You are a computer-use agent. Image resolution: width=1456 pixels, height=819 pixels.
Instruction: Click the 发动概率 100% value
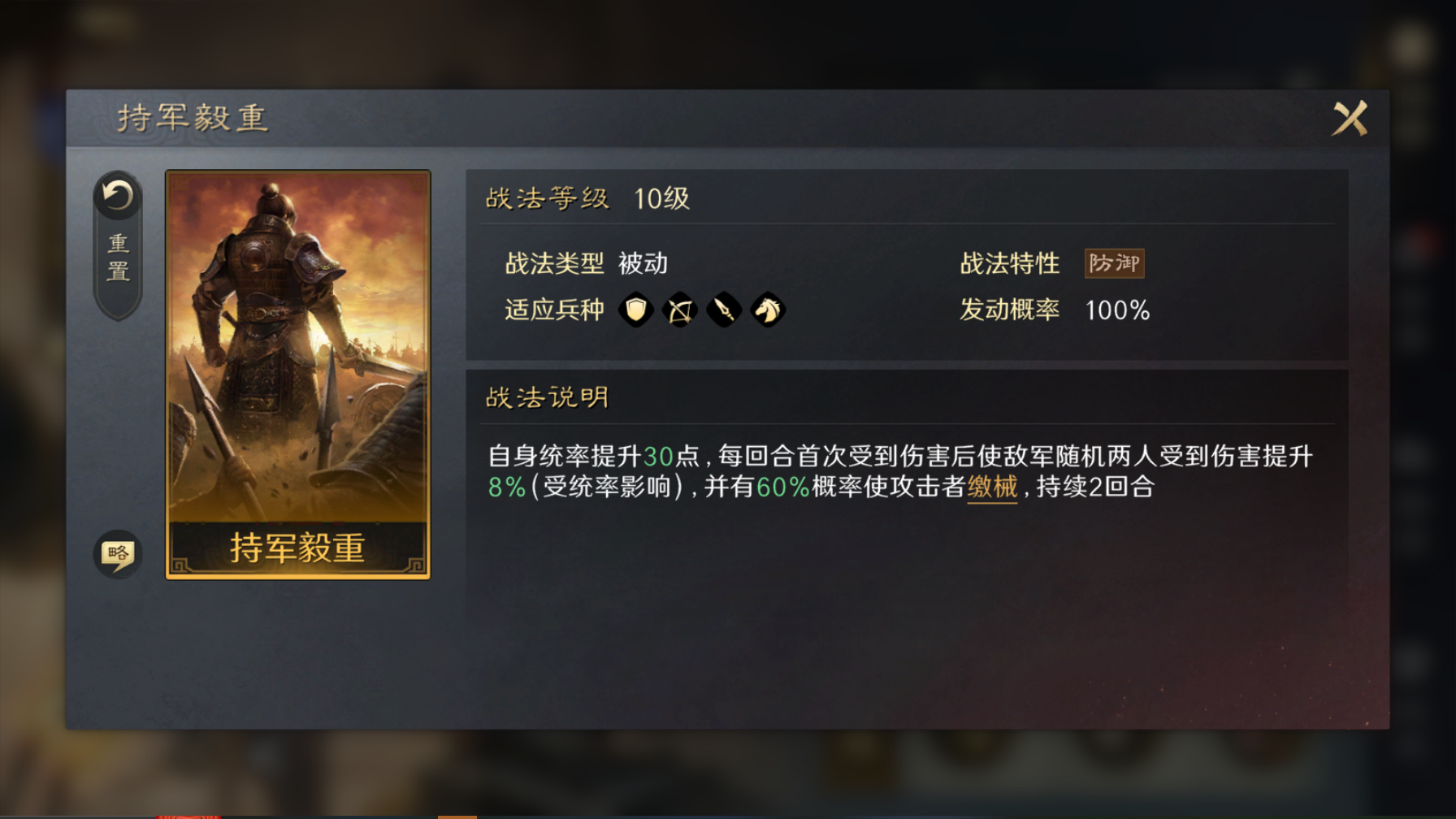point(1117,310)
